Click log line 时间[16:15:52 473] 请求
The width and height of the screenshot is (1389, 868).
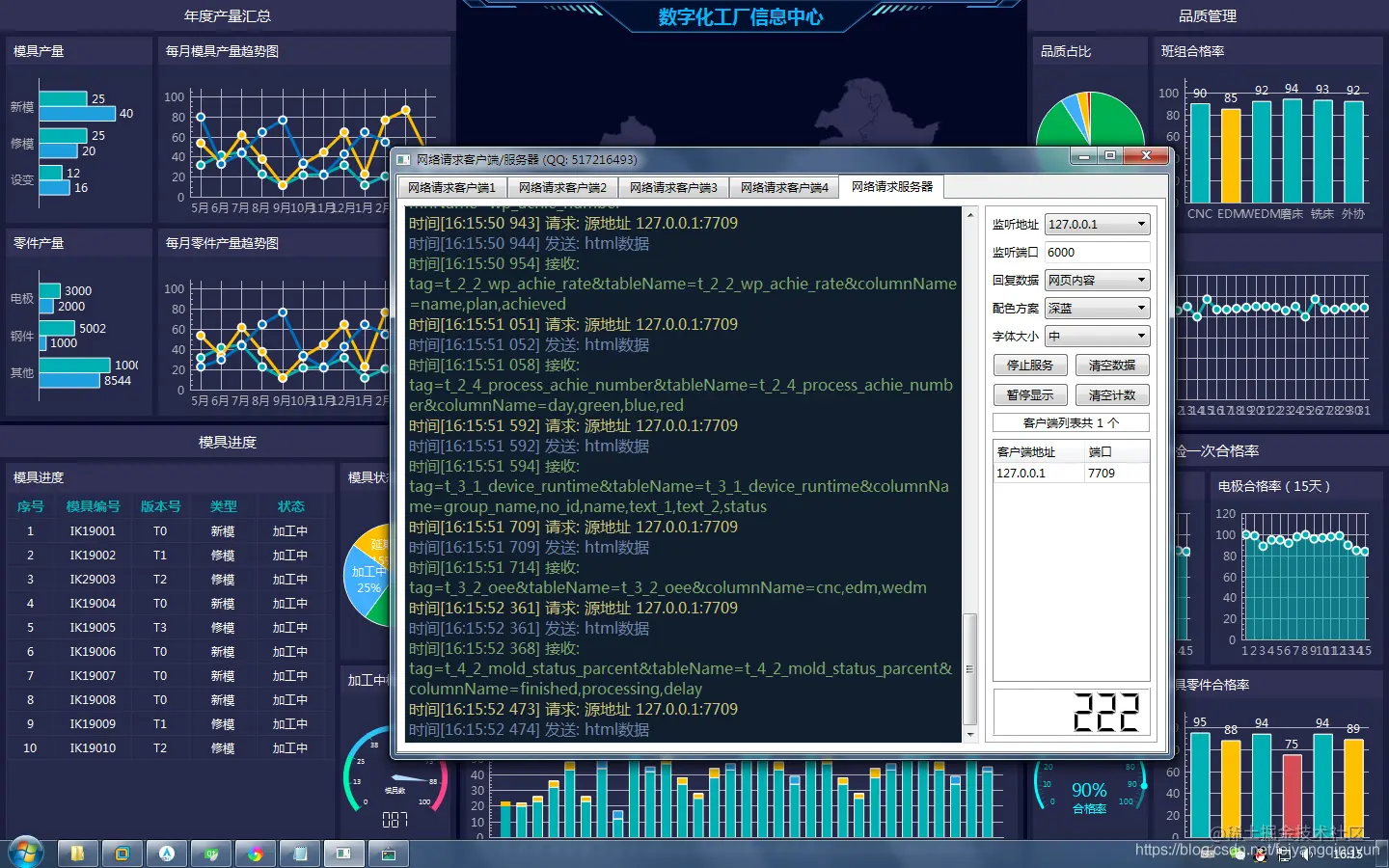pos(573,709)
